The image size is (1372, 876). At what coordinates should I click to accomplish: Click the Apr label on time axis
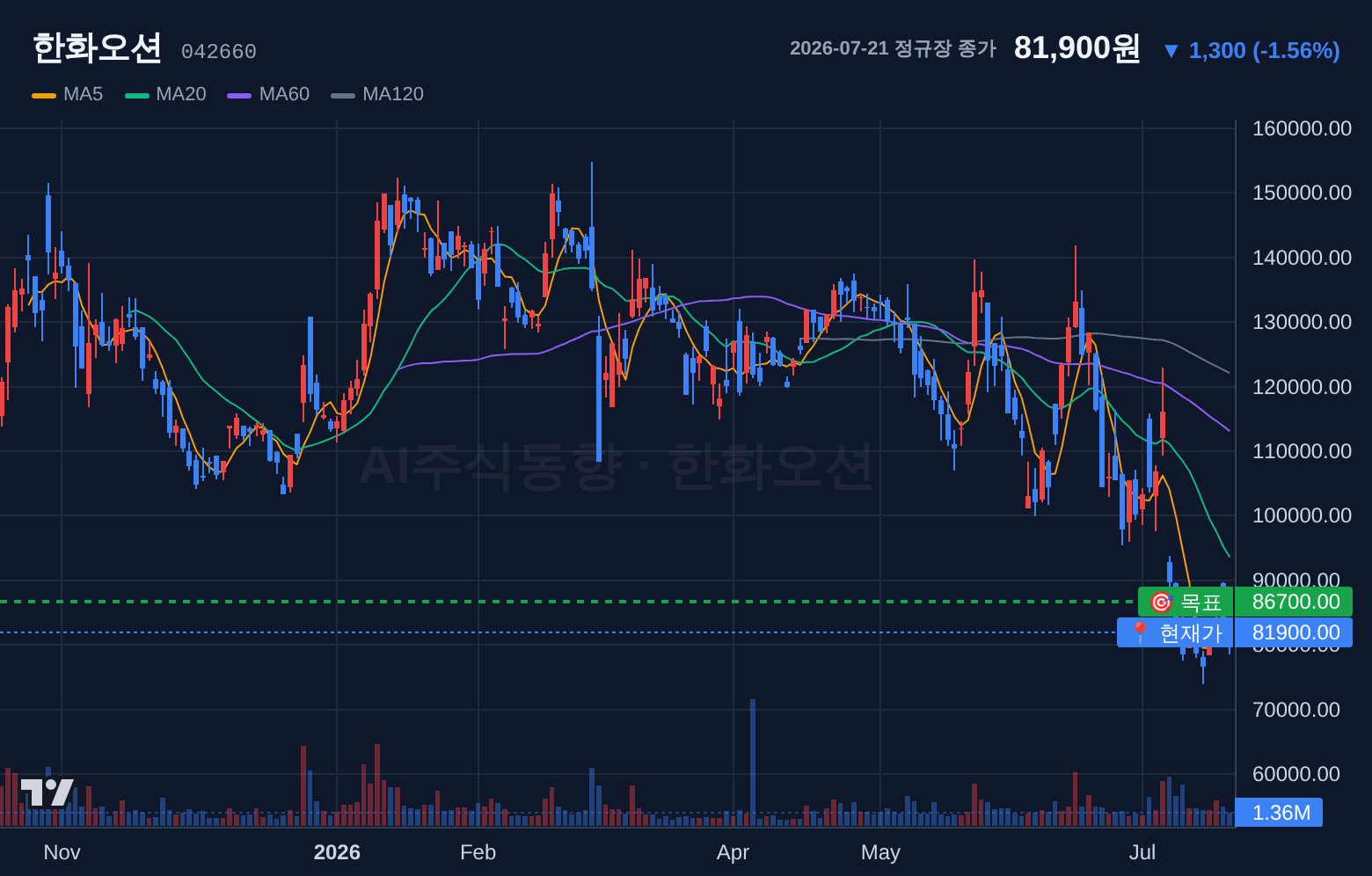[x=733, y=852]
